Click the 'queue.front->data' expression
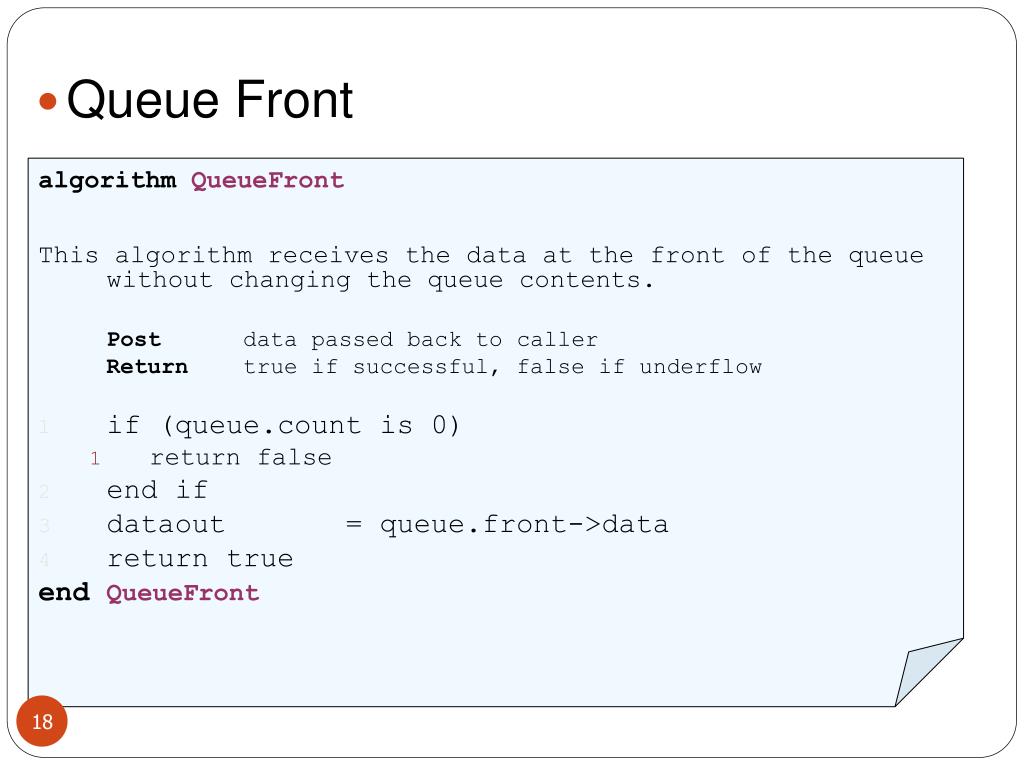The height and width of the screenshot is (768, 1024). (524, 524)
